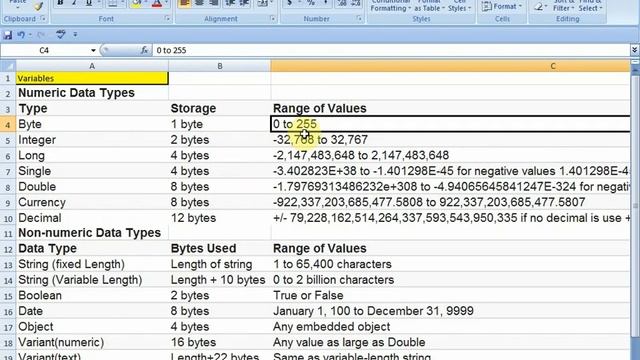
Task: Apply the red font color button
Action: click(157, 4)
